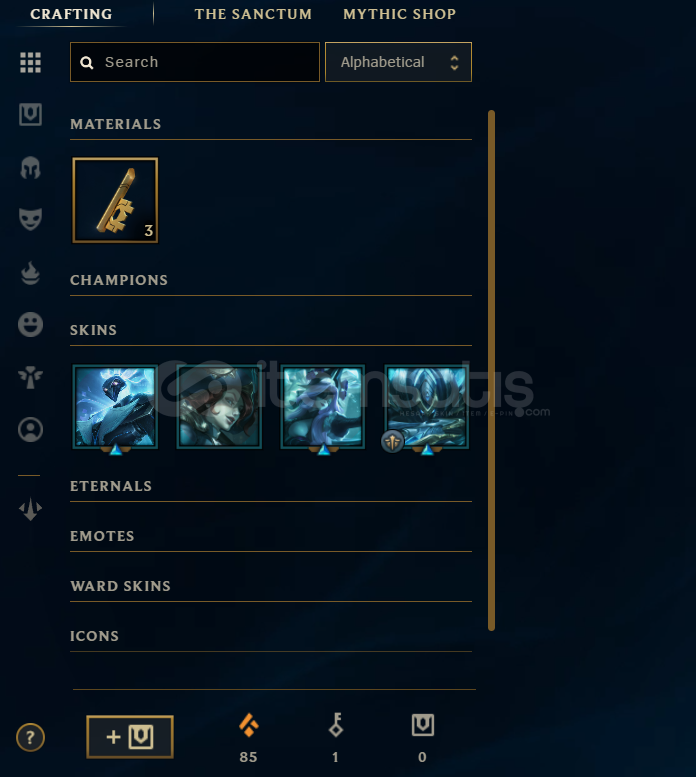Open the help question mark button
696x777 pixels.
tap(30, 737)
